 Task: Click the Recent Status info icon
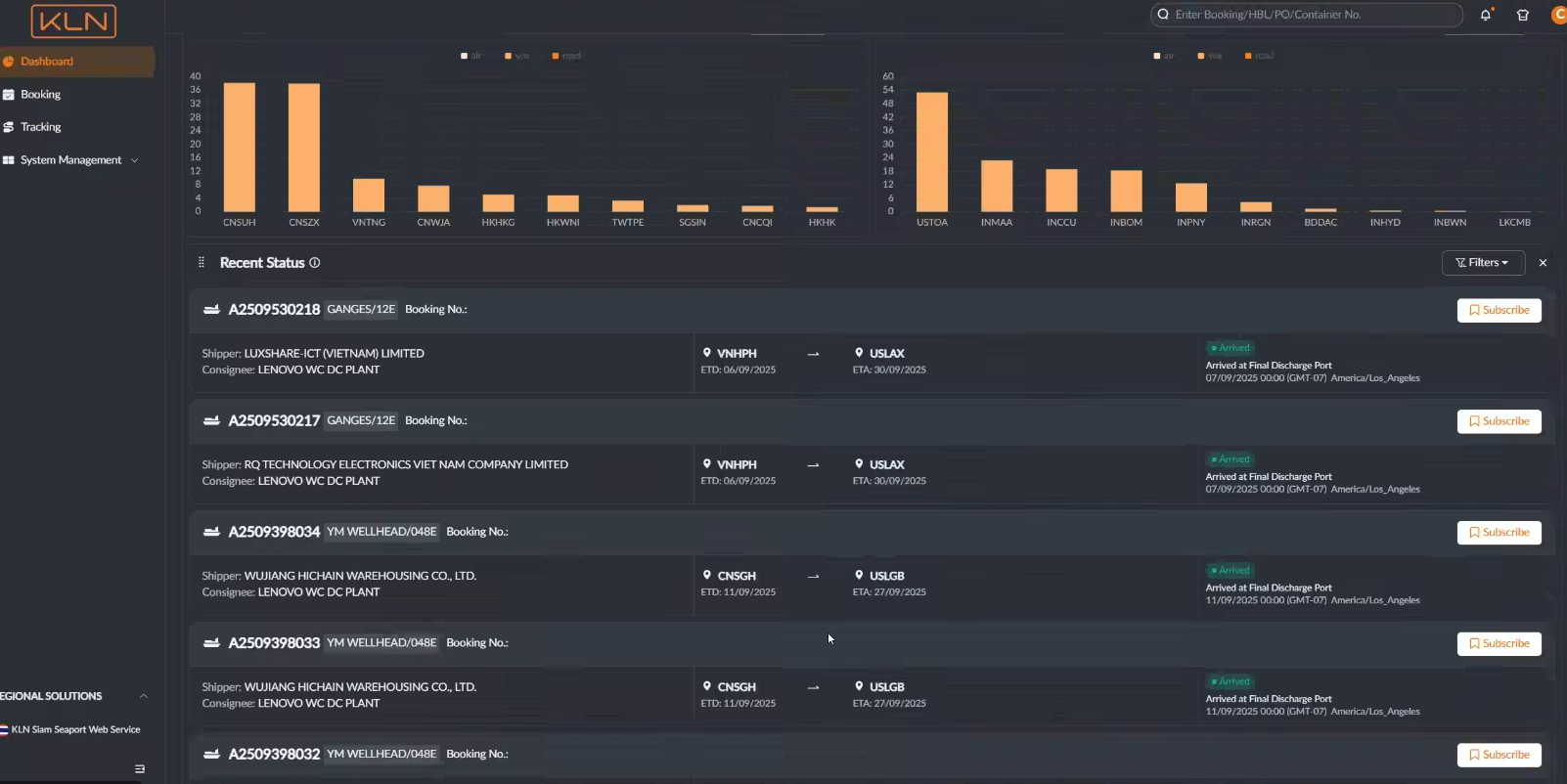pyautogui.click(x=315, y=263)
